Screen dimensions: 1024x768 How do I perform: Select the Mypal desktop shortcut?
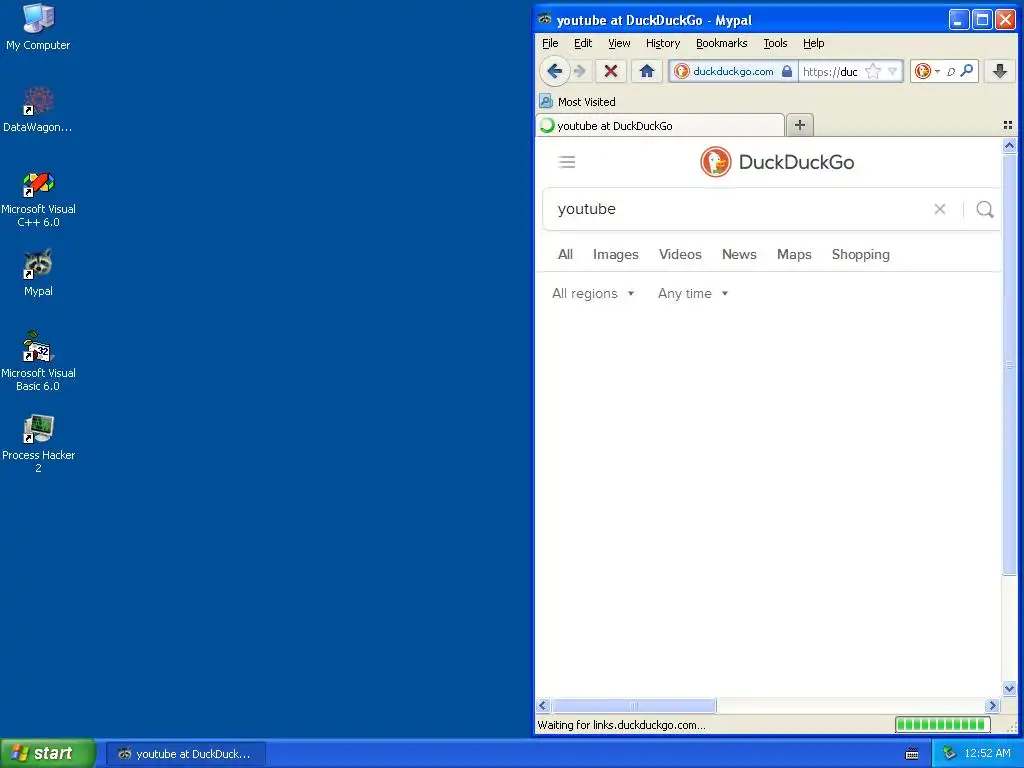pyautogui.click(x=38, y=273)
